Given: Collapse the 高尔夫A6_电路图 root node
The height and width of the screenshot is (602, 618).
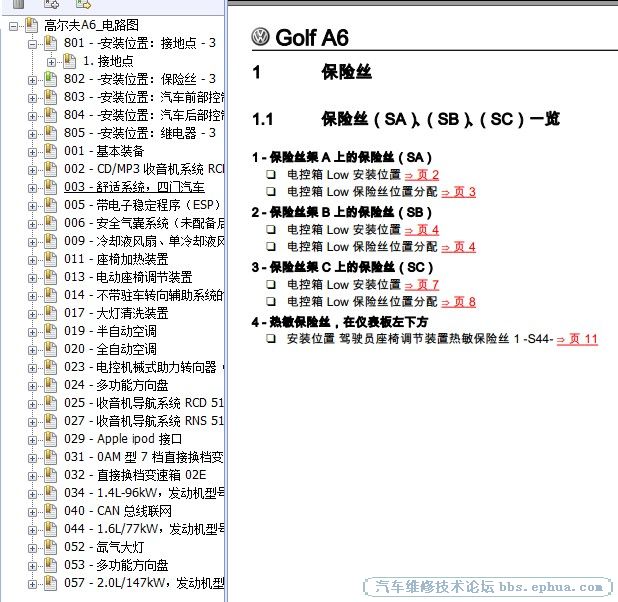Looking at the screenshot, I should pos(14,26).
